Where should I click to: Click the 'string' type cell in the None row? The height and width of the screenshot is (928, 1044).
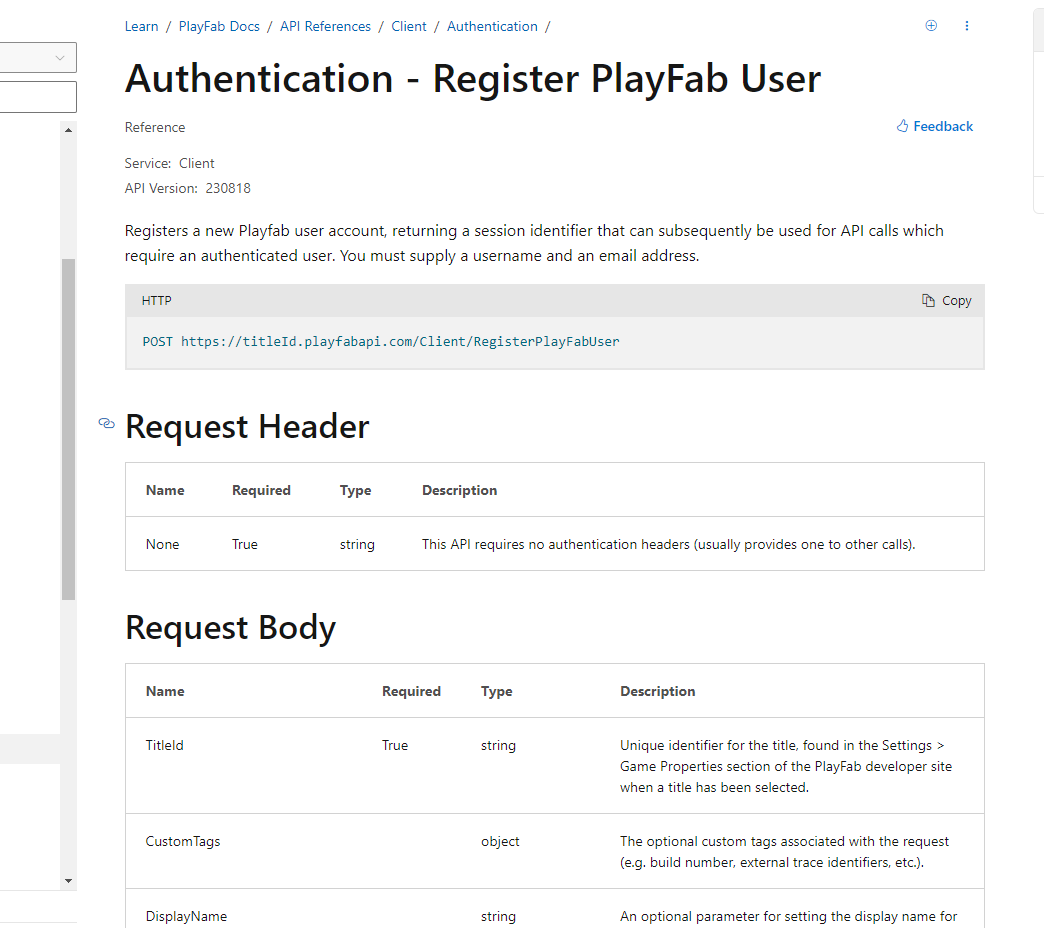pos(357,545)
